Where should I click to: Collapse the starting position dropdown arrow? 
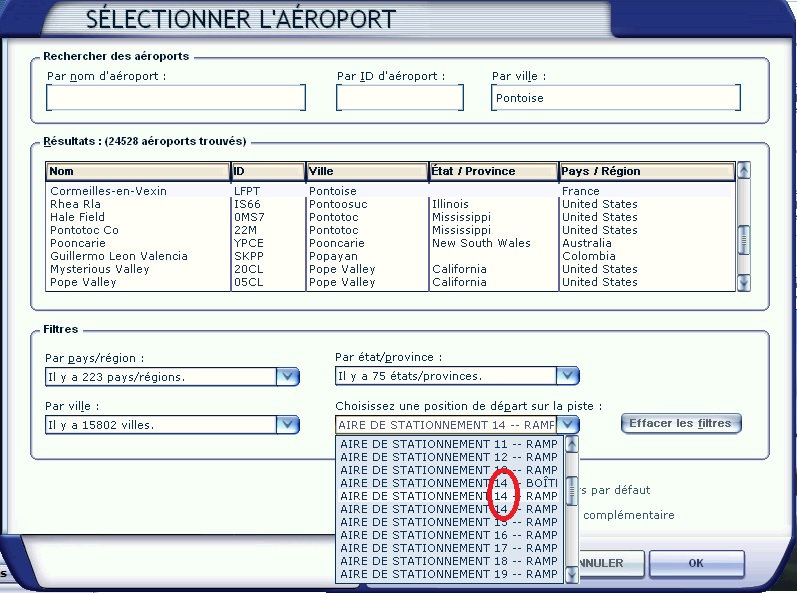pyautogui.click(x=567, y=424)
